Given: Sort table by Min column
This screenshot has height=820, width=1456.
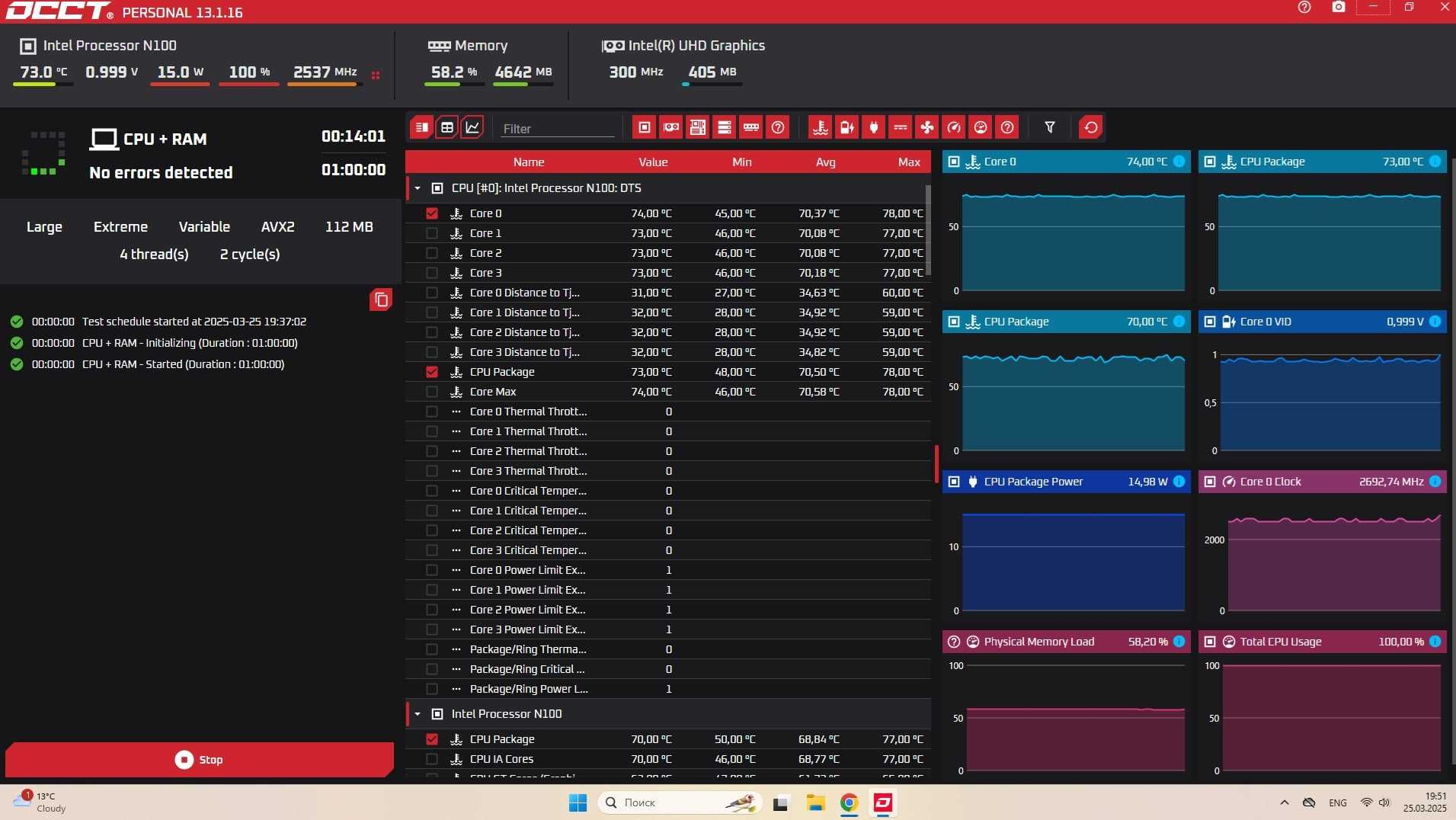Looking at the screenshot, I should pyautogui.click(x=742, y=162).
